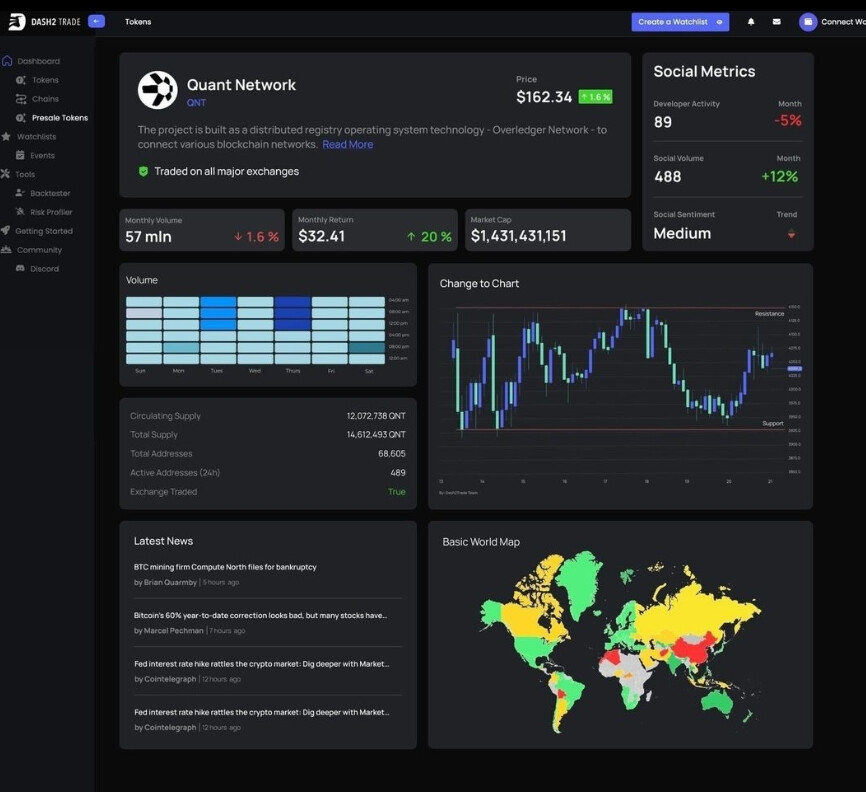Open Chains in the sidebar
866x792 pixels.
tap(45, 99)
